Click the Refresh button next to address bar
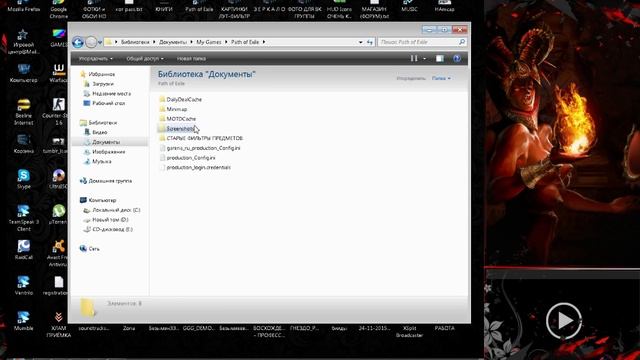Screen dimensions: 640x360 pyautogui.click(x=370, y=42)
